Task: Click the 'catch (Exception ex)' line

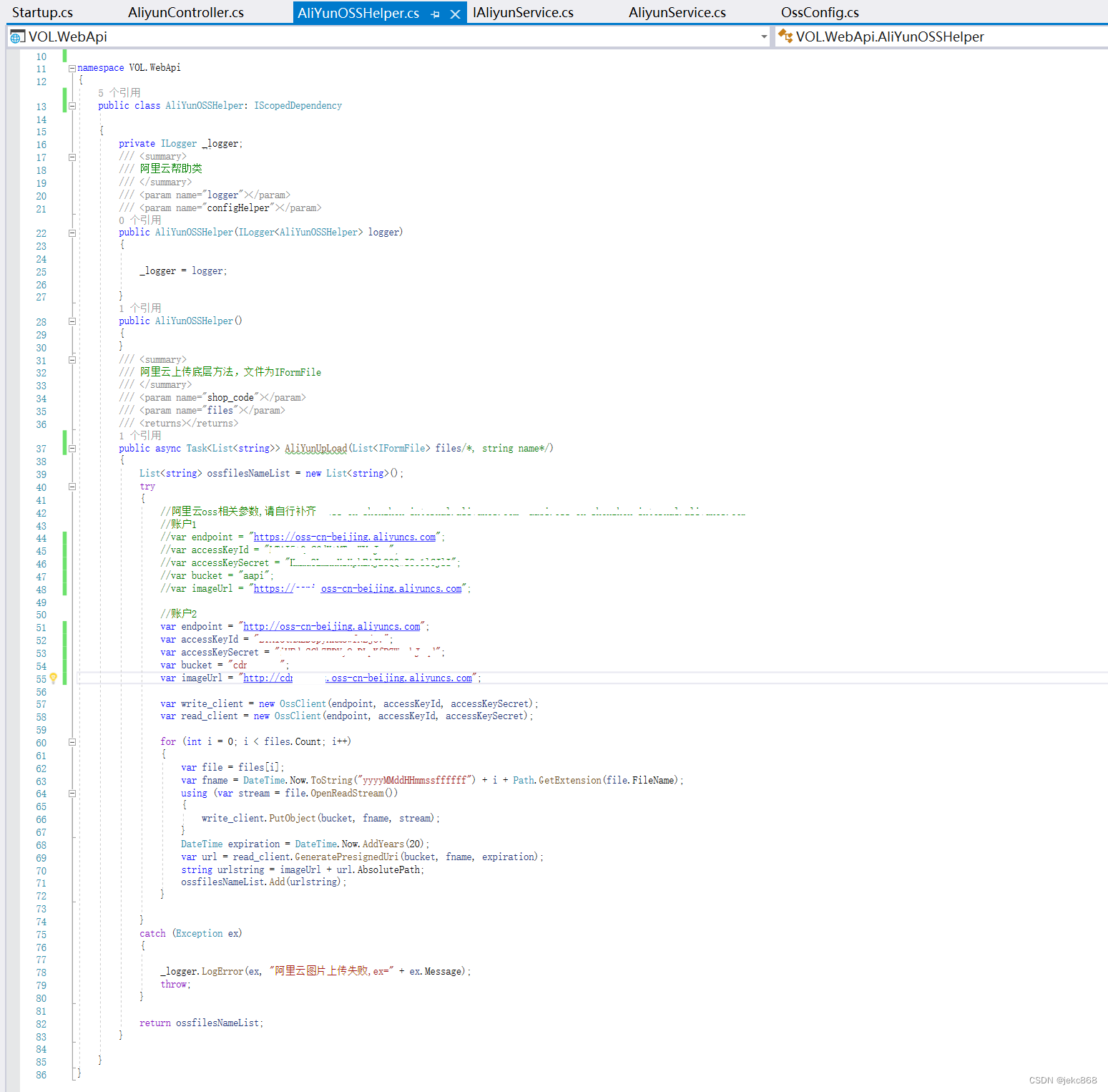Action: click(x=191, y=934)
